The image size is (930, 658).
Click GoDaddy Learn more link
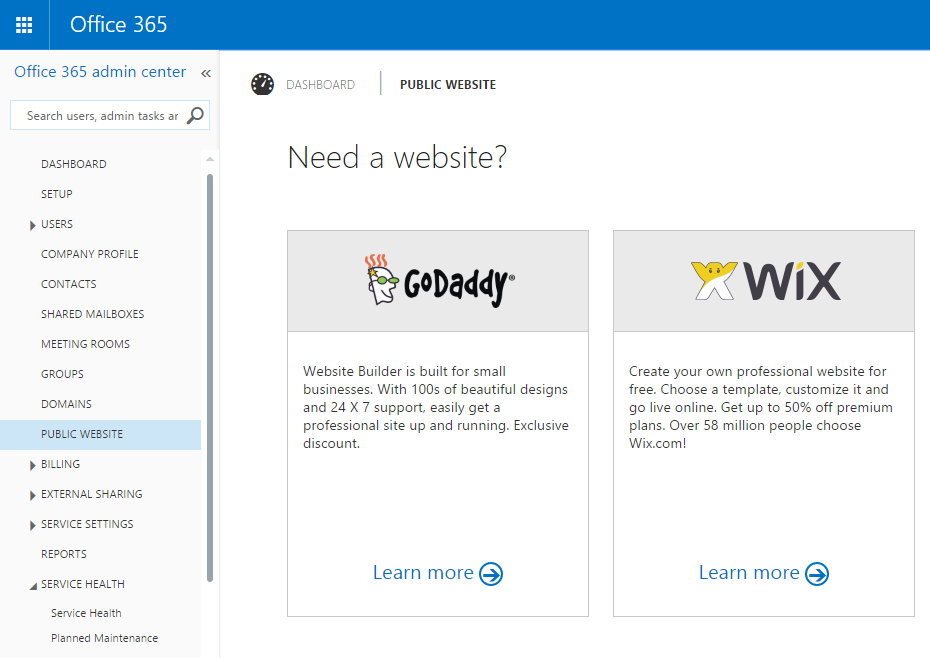coord(423,573)
